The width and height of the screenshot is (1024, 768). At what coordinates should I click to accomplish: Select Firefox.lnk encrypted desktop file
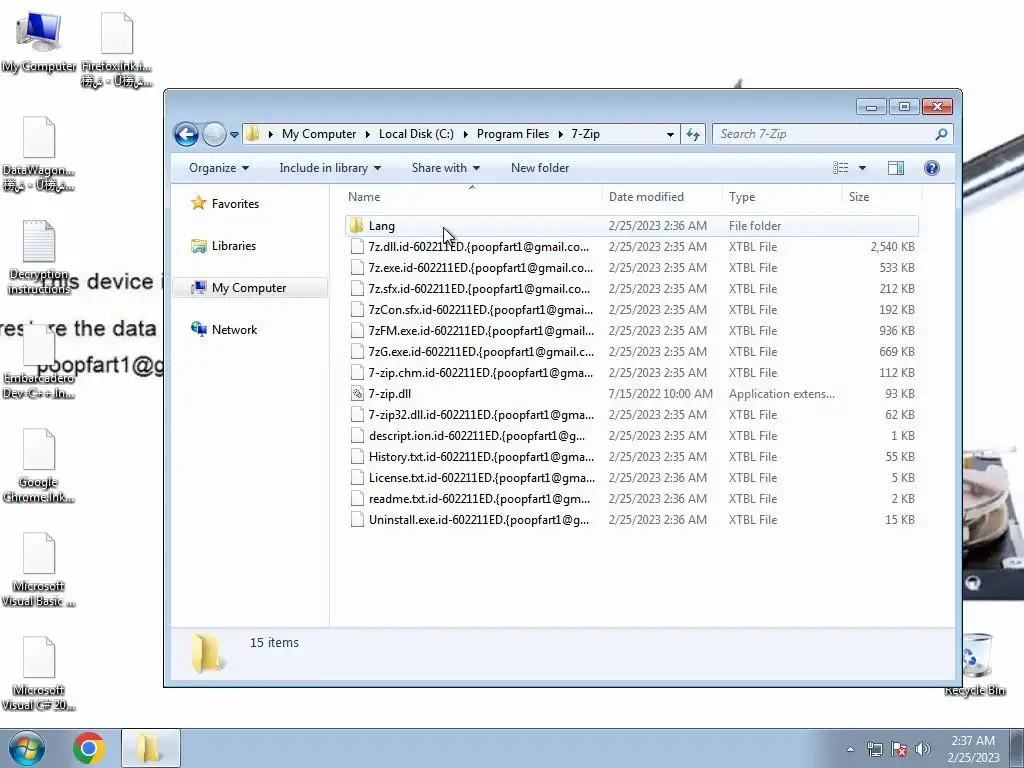(117, 50)
